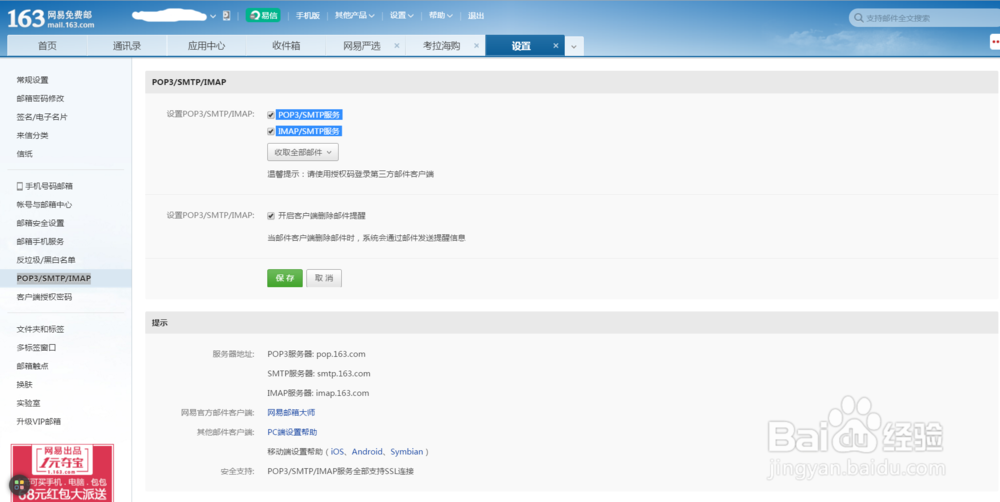Click the 1元夺宝 advertisement banner

point(62,473)
